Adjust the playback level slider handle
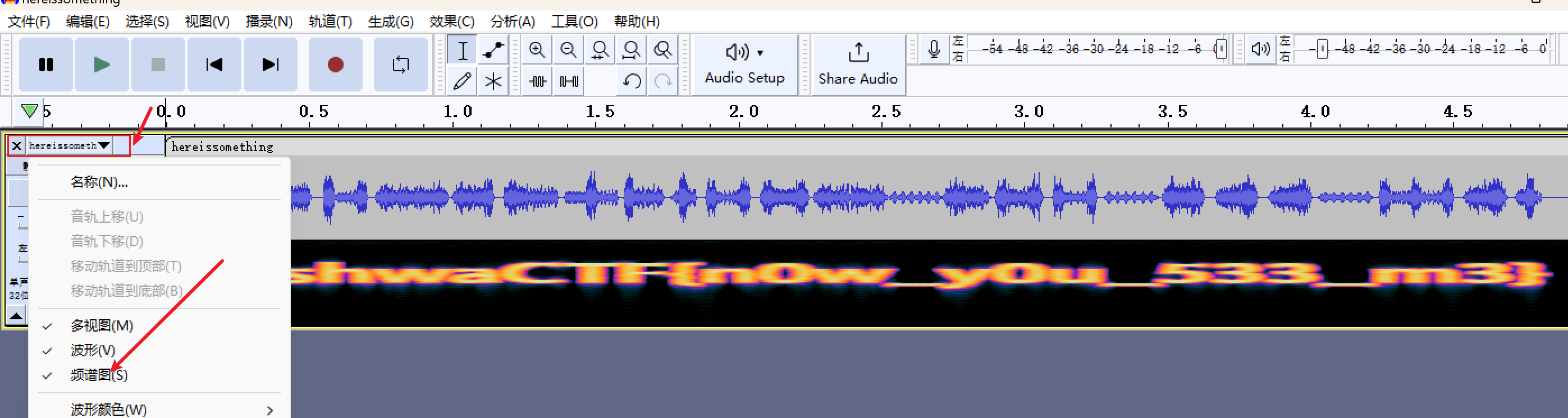The width and height of the screenshot is (1568, 418). click(x=1322, y=49)
